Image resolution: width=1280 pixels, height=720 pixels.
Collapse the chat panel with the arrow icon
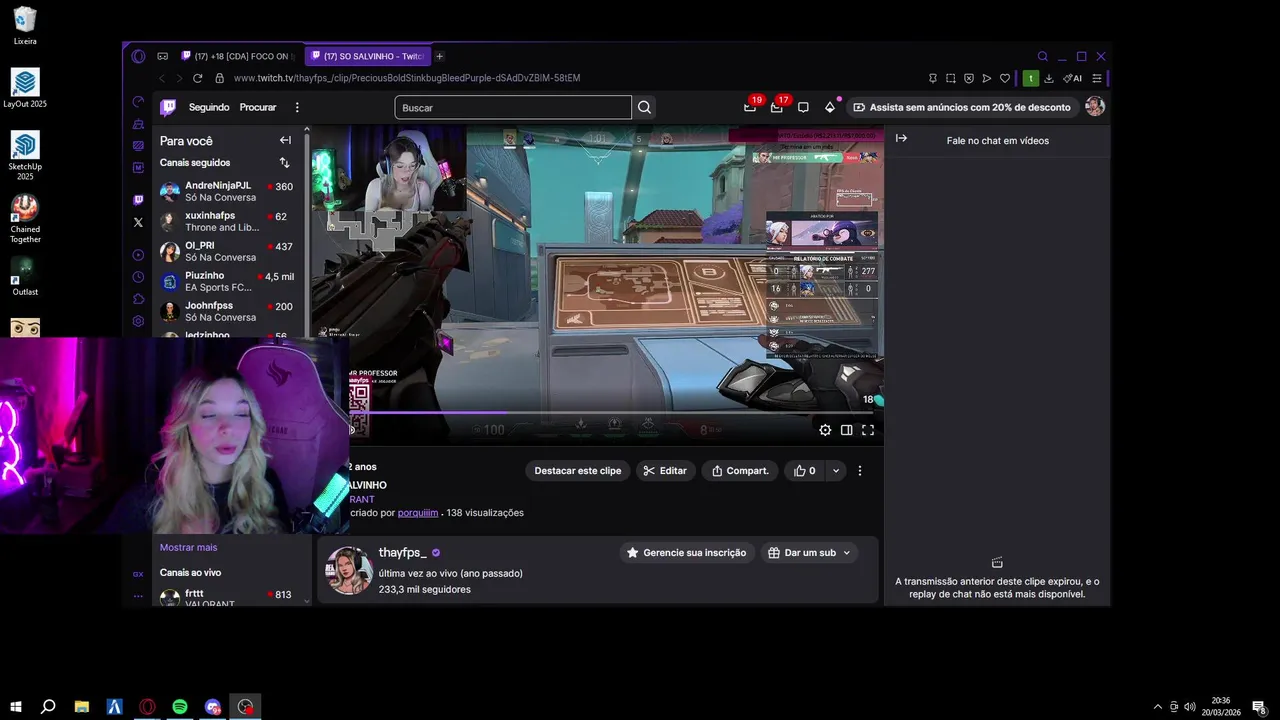coord(901,138)
